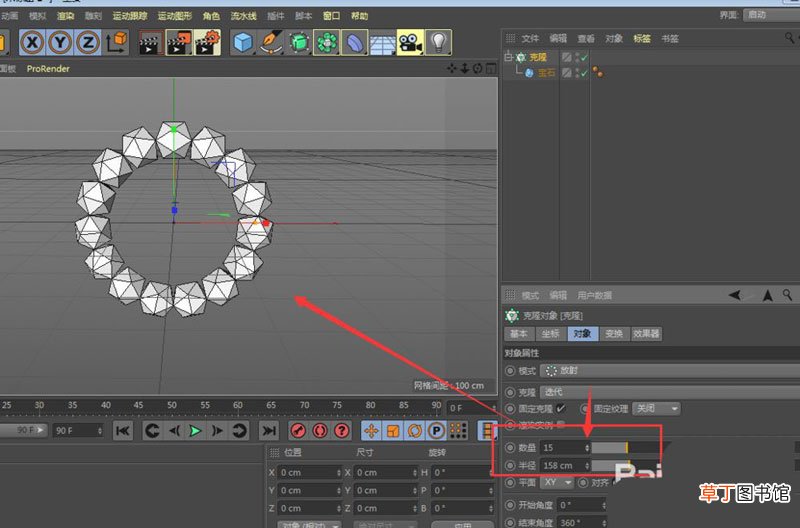
Task: Toggle the Y axis lock icon
Action: click(x=60, y=42)
